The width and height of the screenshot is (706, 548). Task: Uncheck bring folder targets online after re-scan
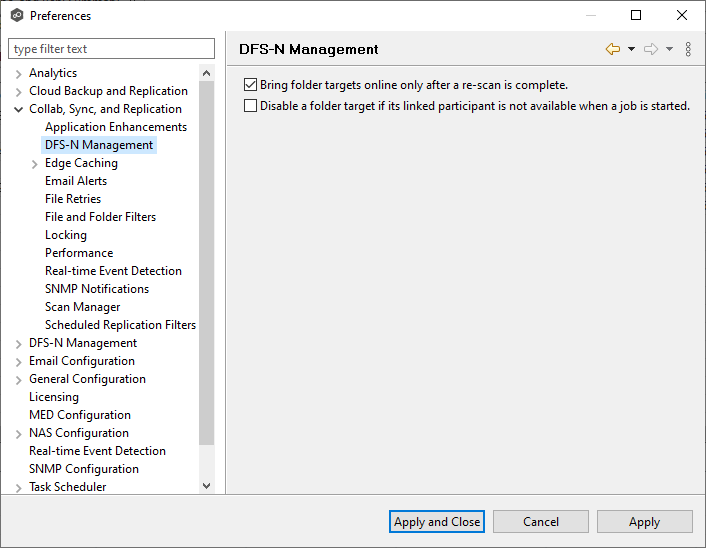(x=251, y=85)
